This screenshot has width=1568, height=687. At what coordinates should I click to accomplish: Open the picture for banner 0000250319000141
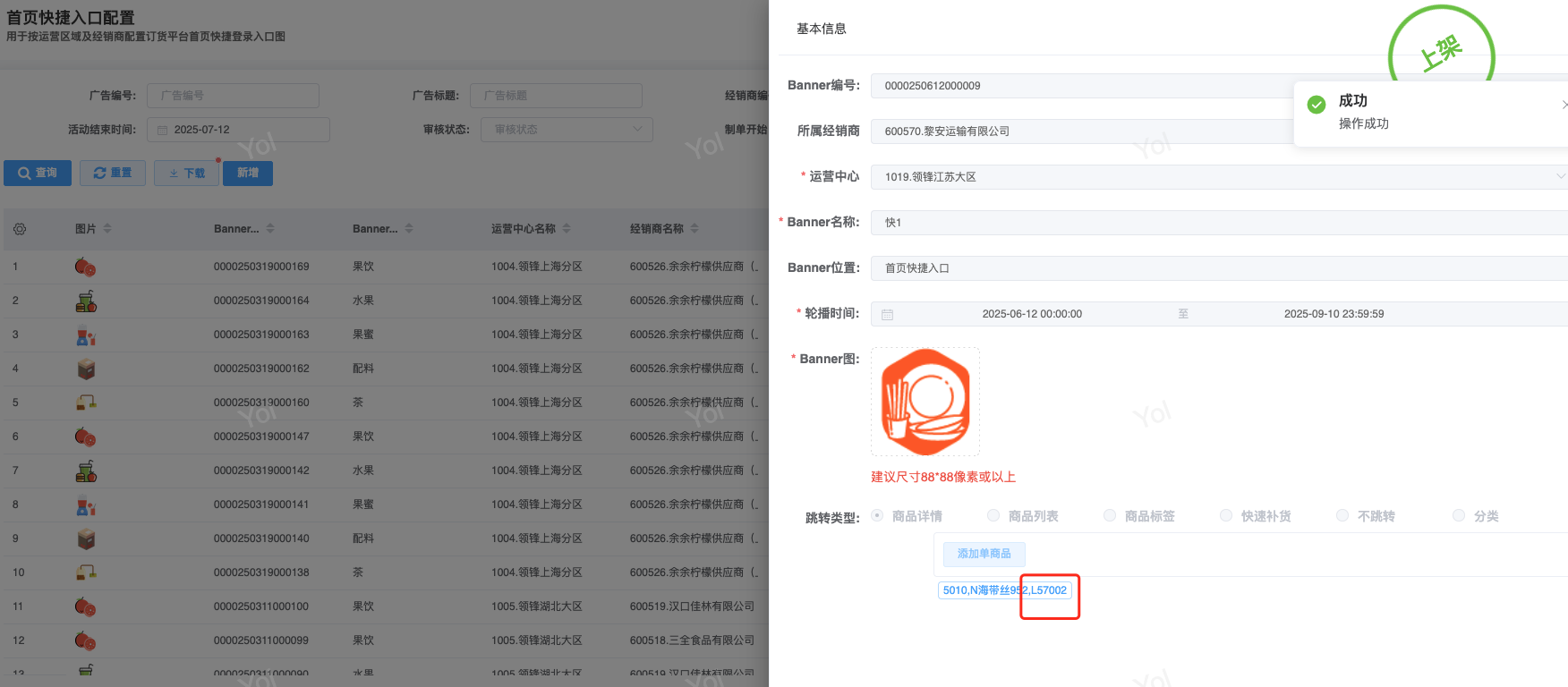pyautogui.click(x=85, y=505)
